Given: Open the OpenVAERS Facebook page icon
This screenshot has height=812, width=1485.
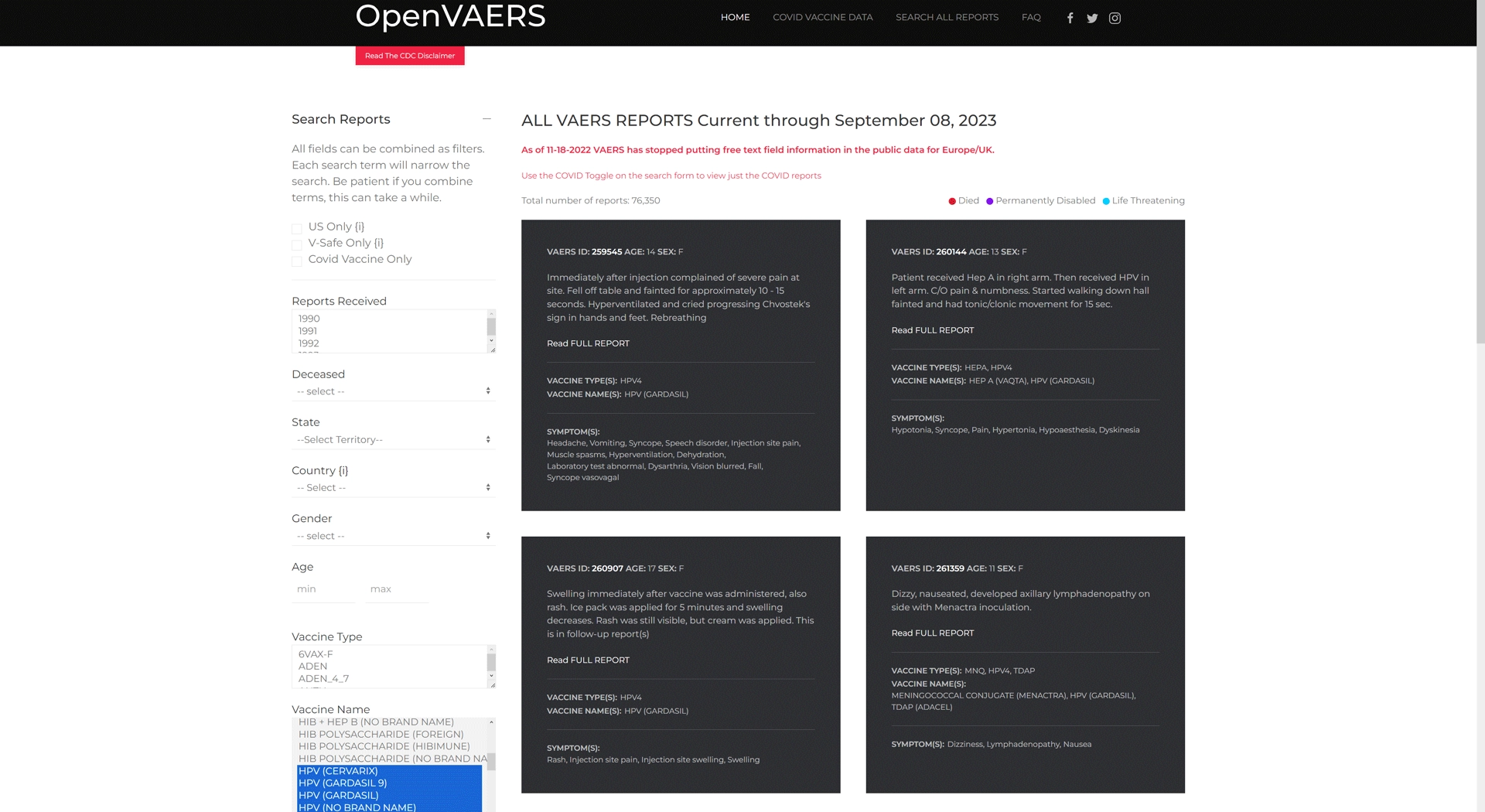Looking at the screenshot, I should 1070,18.
